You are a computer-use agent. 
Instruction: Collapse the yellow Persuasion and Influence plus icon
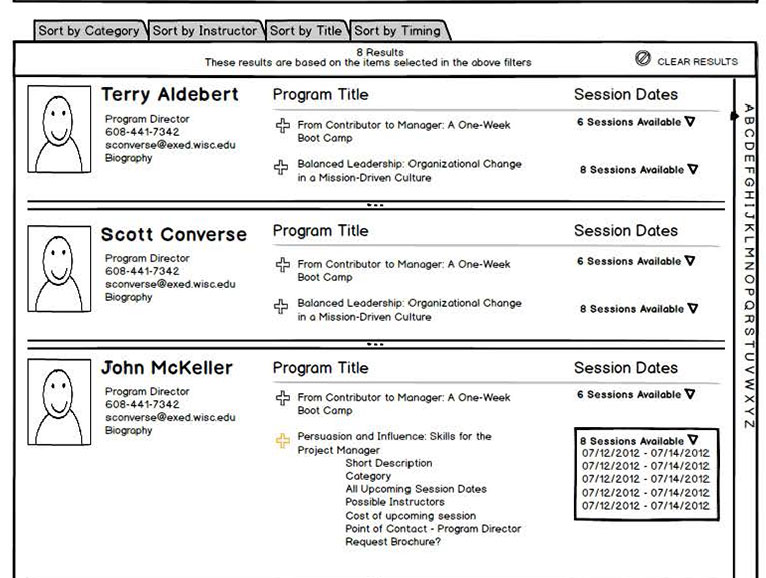tap(282, 441)
